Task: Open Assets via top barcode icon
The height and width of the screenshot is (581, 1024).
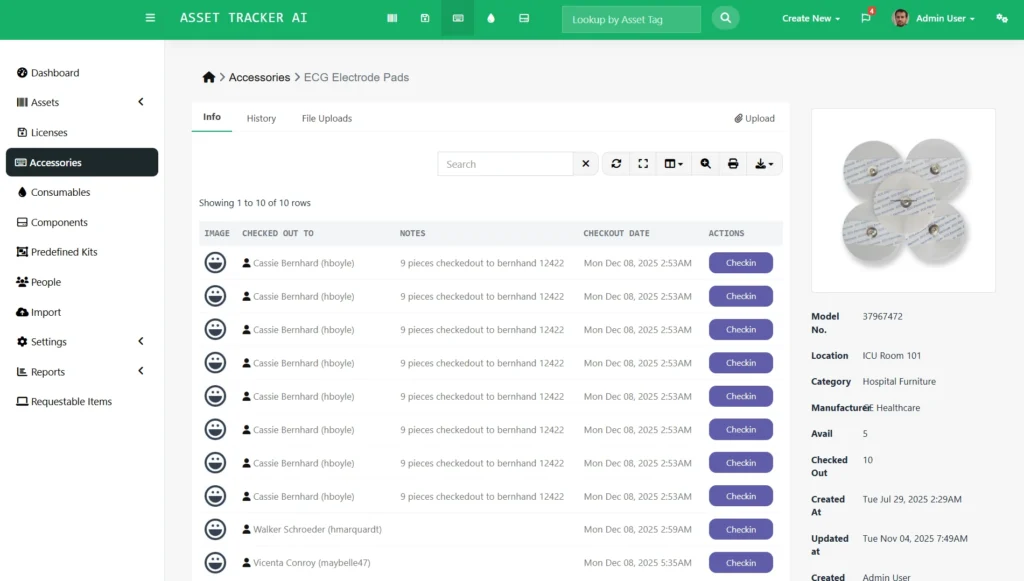Action: [x=392, y=18]
